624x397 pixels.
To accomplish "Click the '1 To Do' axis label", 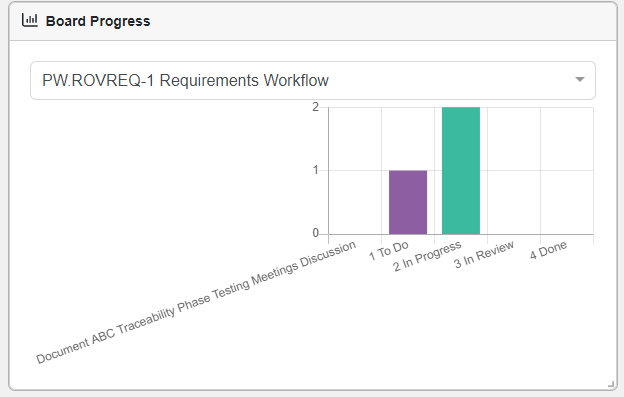I will coord(389,250).
